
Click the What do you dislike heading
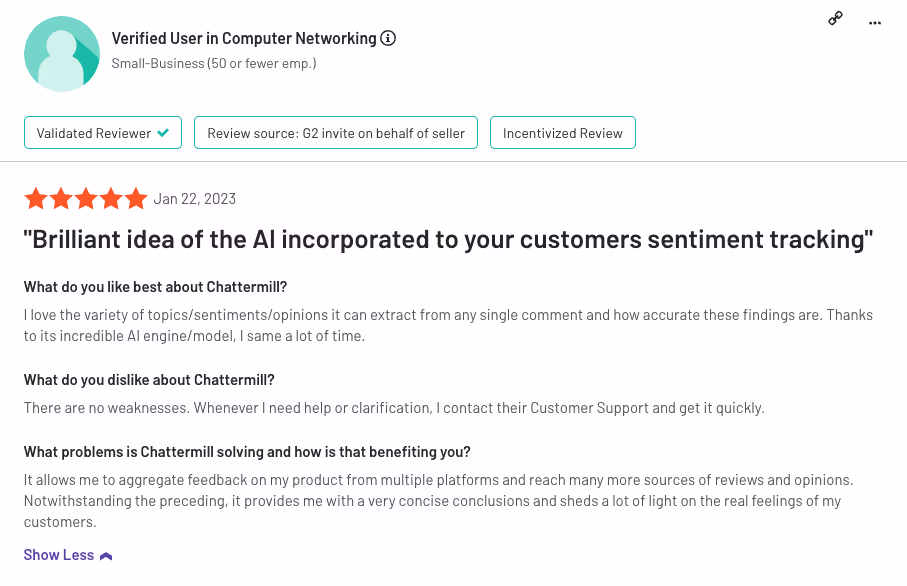point(149,379)
